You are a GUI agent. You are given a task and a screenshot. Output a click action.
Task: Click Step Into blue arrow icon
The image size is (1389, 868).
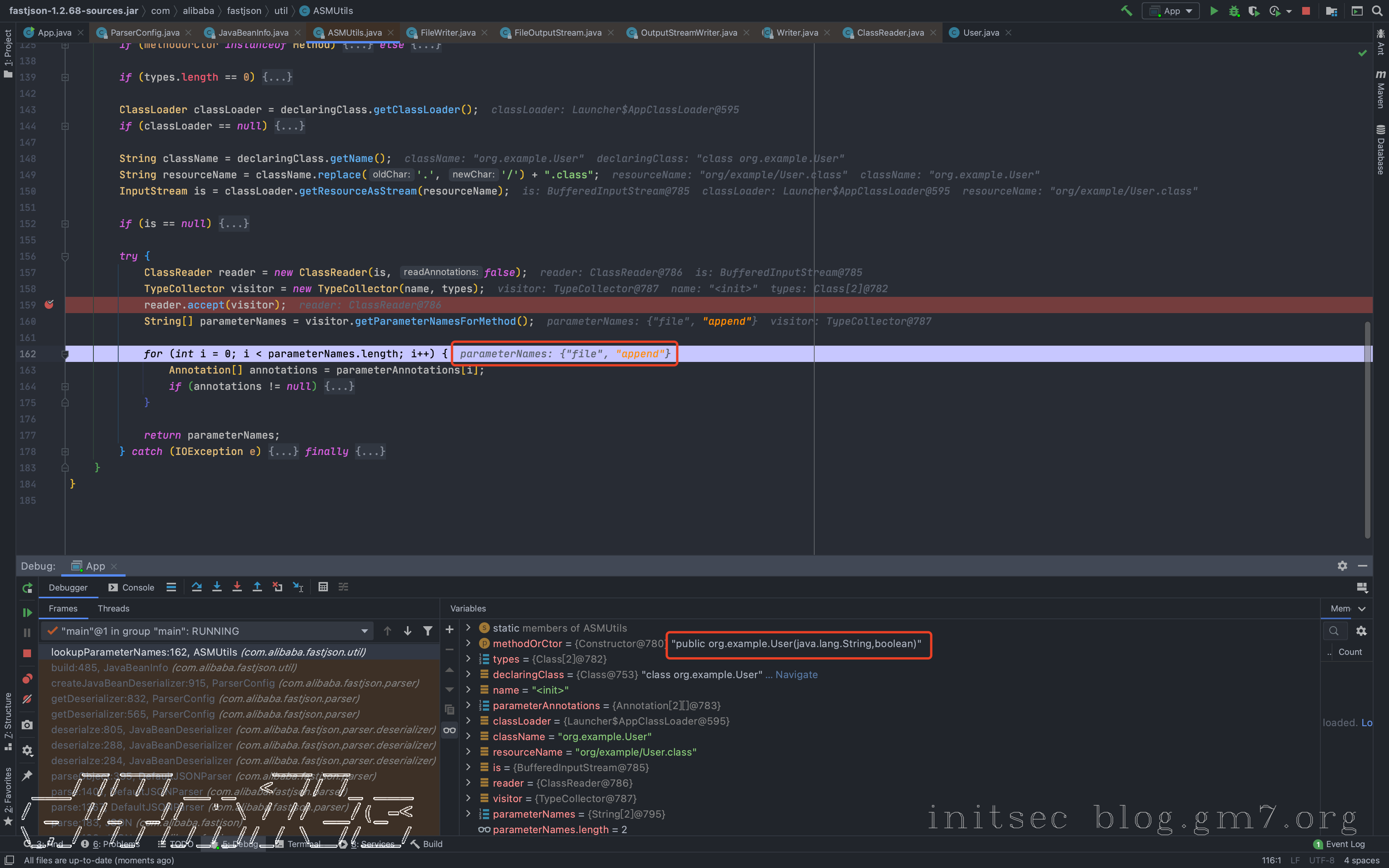pyautogui.click(x=217, y=587)
